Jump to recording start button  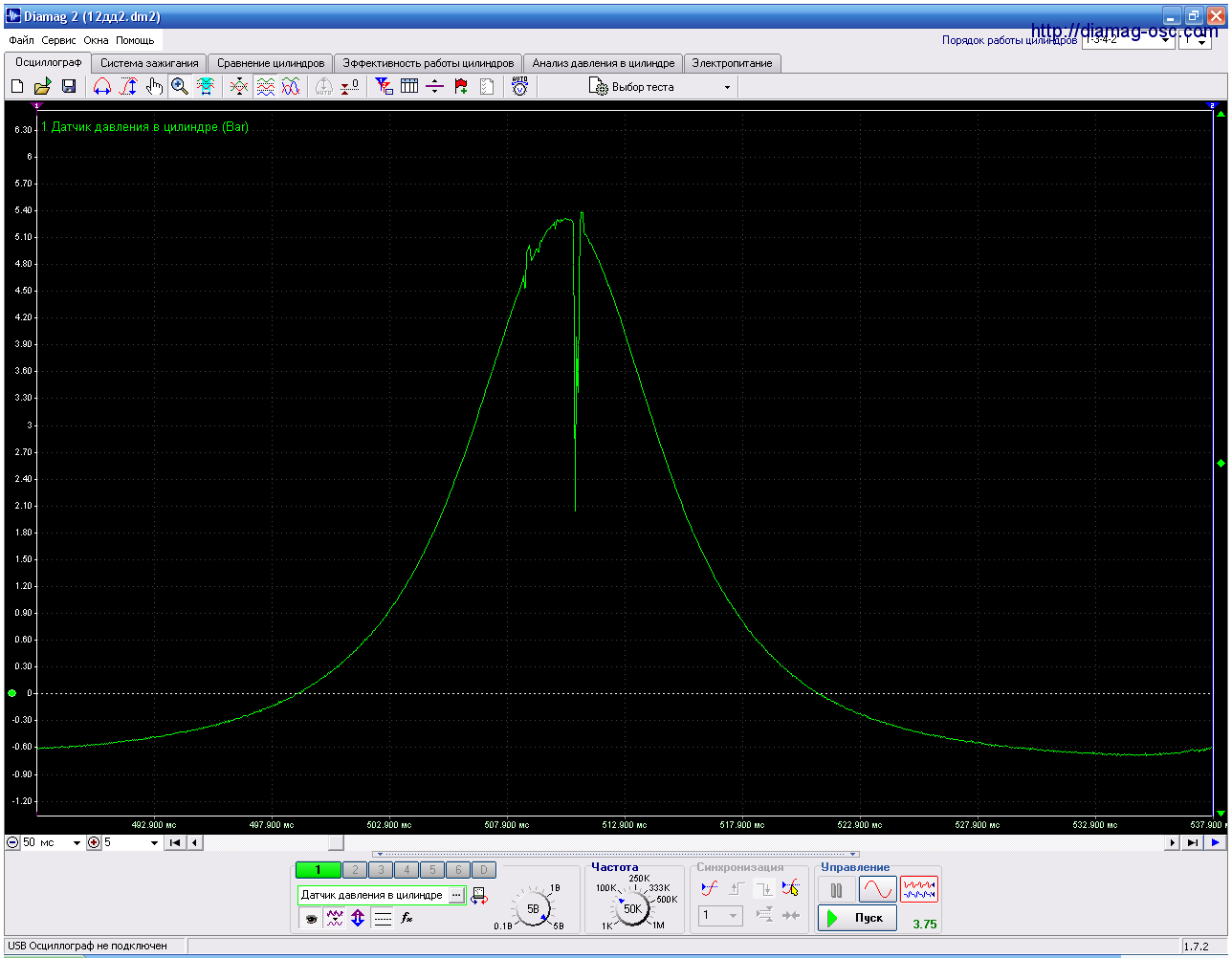(175, 843)
